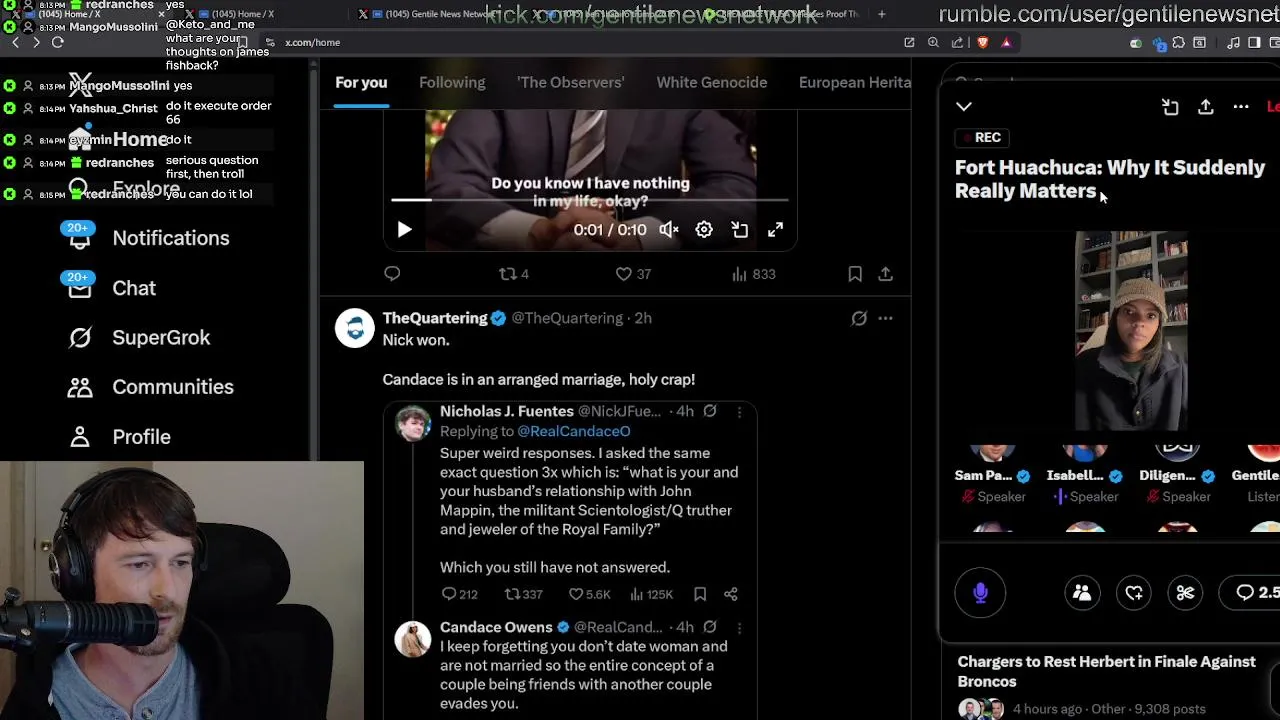Share the Fuentes quoted post
The width and height of the screenshot is (1280, 720).
[x=731, y=594]
